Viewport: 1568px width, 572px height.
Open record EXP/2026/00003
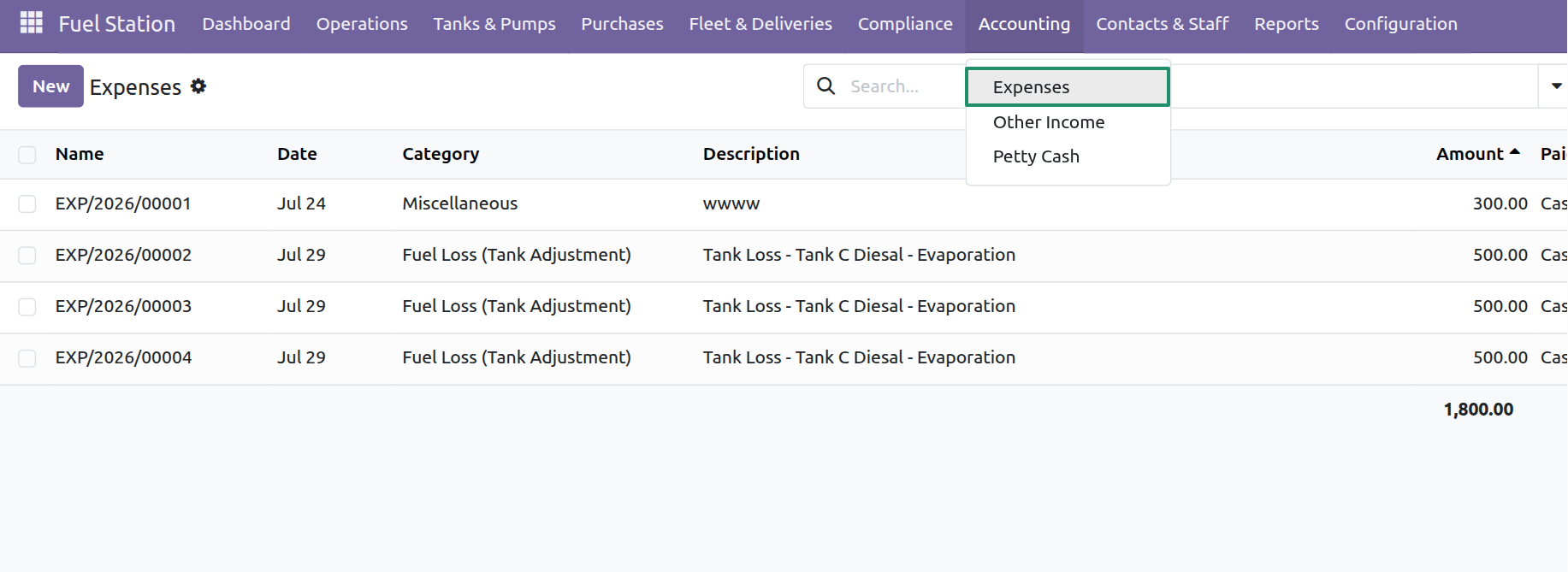[123, 306]
